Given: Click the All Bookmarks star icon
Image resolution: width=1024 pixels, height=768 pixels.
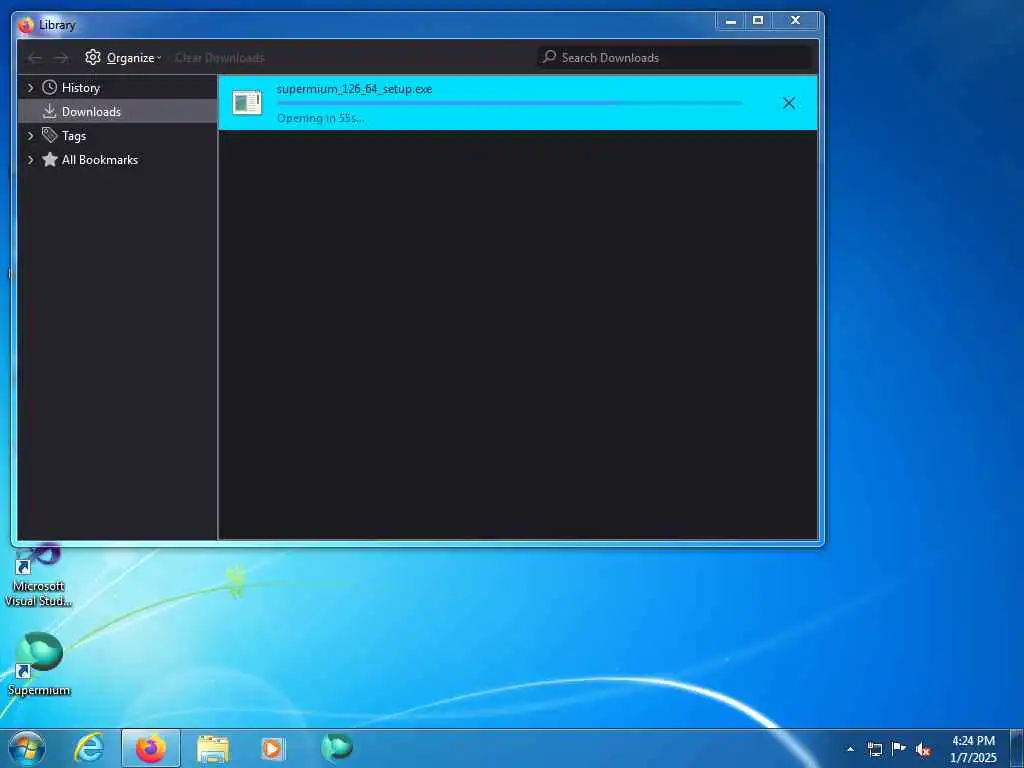Looking at the screenshot, I should click(x=50, y=159).
